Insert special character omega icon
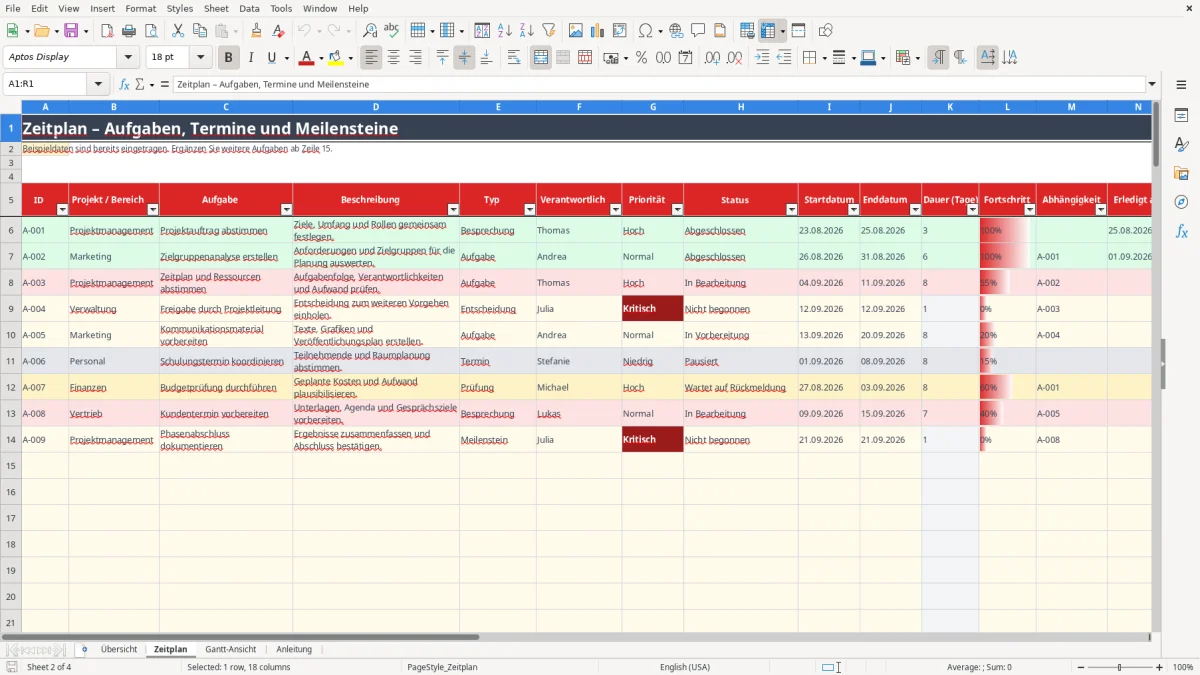Image resolution: width=1200 pixels, height=675 pixels. click(x=645, y=31)
